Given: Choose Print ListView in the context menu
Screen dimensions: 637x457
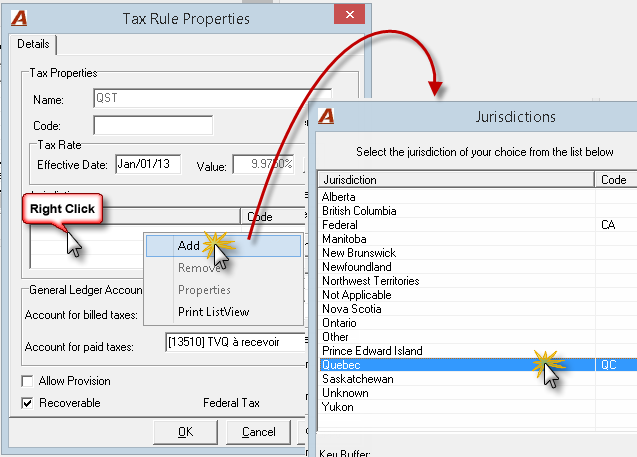Looking at the screenshot, I should pos(223,312).
